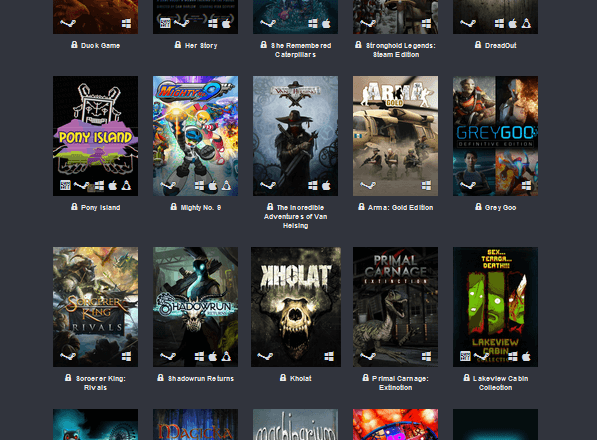The width and height of the screenshot is (597, 440).
Task: Click the Apple icon on She Remembered Caterpillars cover
Action: coord(326,23)
